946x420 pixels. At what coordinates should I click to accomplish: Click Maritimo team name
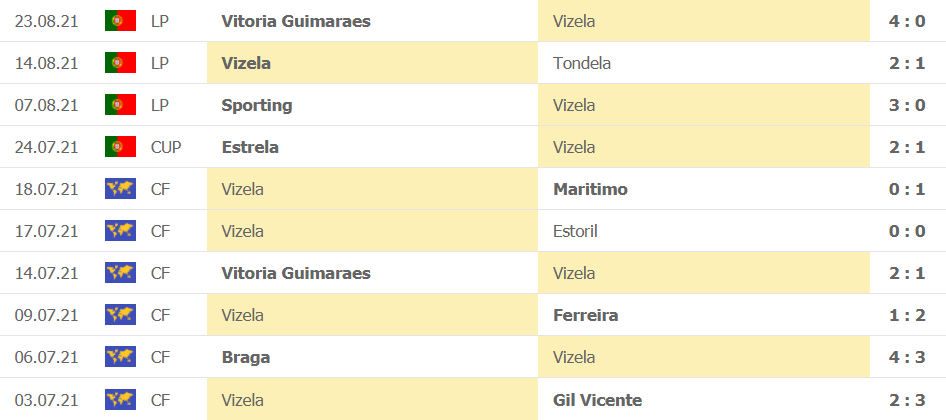click(590, 189)
